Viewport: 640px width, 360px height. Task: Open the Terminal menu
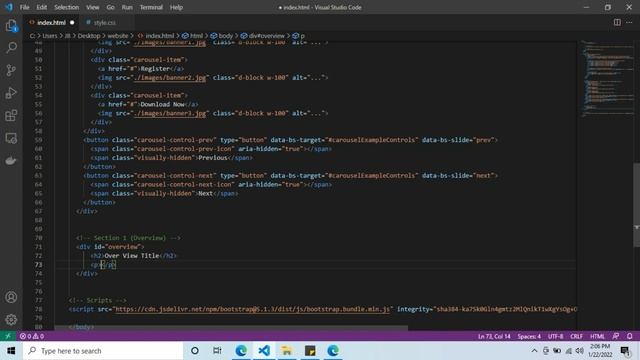click(x=151, y=7)
